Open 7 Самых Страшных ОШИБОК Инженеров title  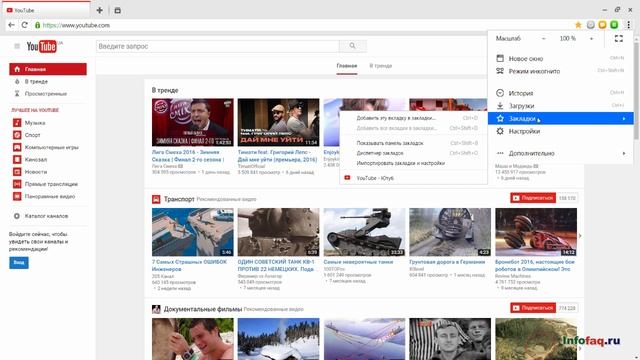click(x=189, y=265)
